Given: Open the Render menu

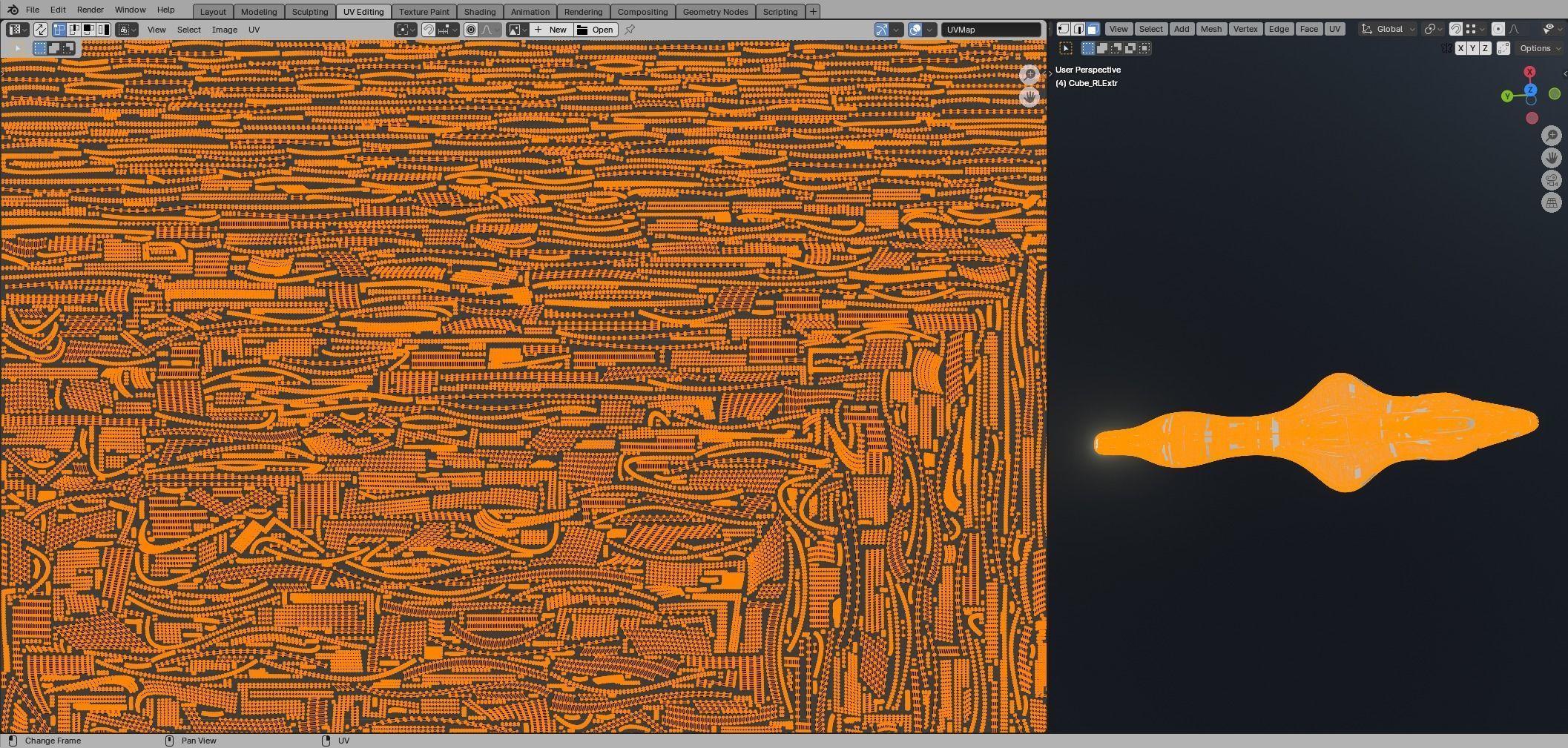Looking at the screenshot, I should 90,10.
